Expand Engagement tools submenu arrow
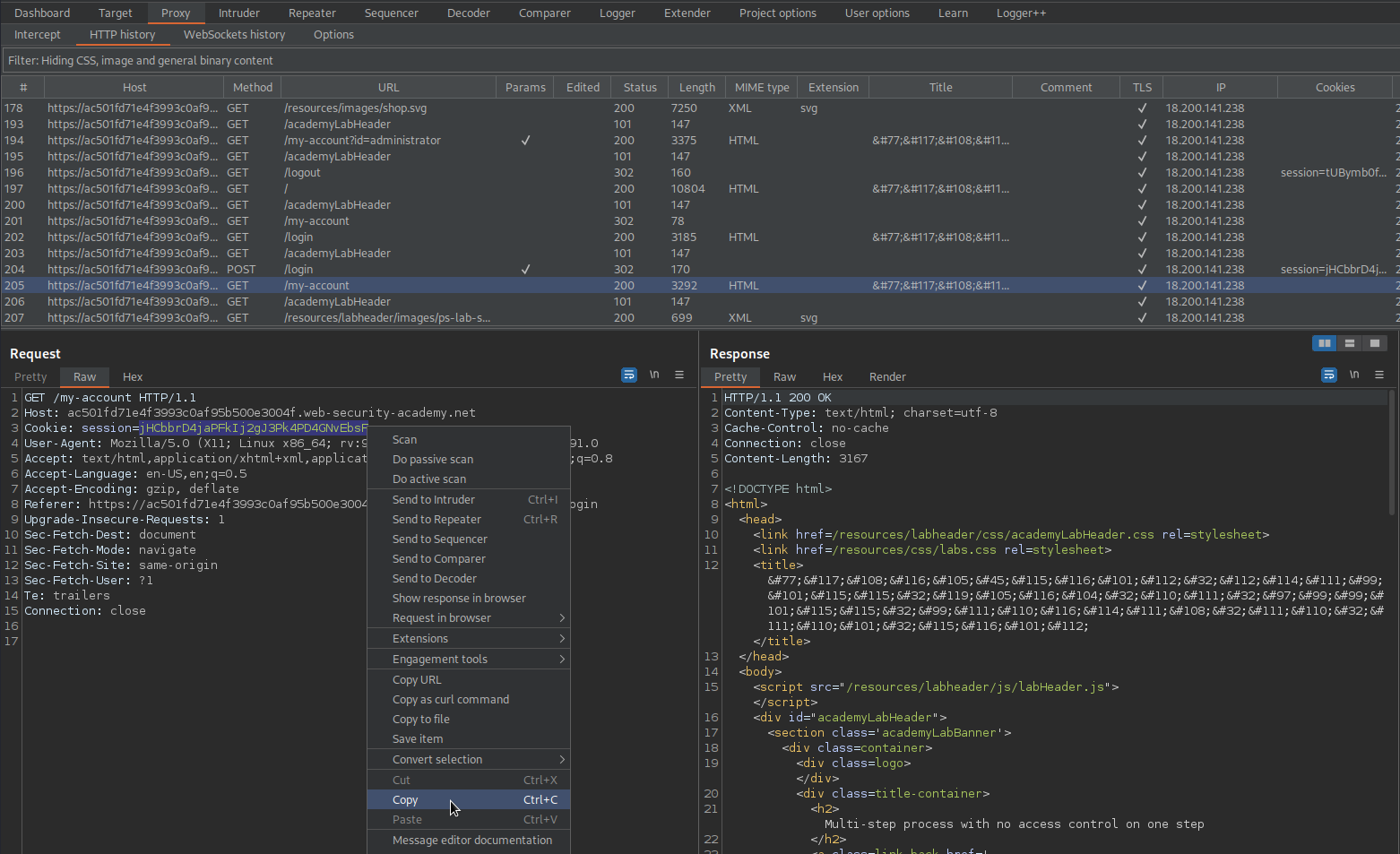Viewport: 1400px width, 854px height. click(562, 659)
